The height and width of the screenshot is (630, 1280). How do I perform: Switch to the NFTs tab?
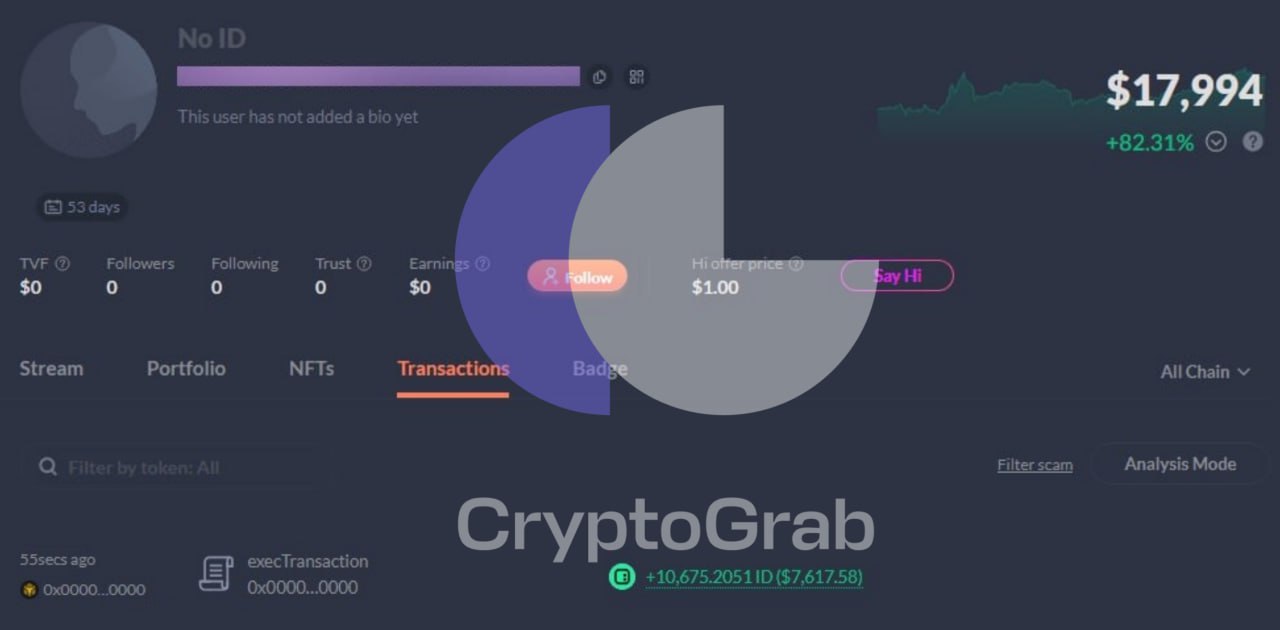311,368
